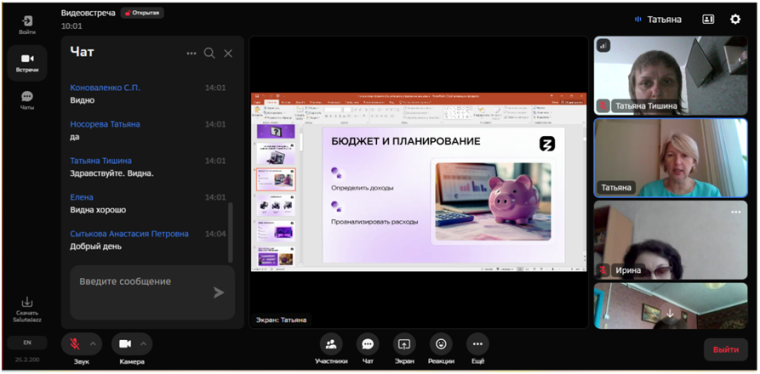760x374 pixels.
Task: Click the search icon in chat header
Action: click(209, 53)
